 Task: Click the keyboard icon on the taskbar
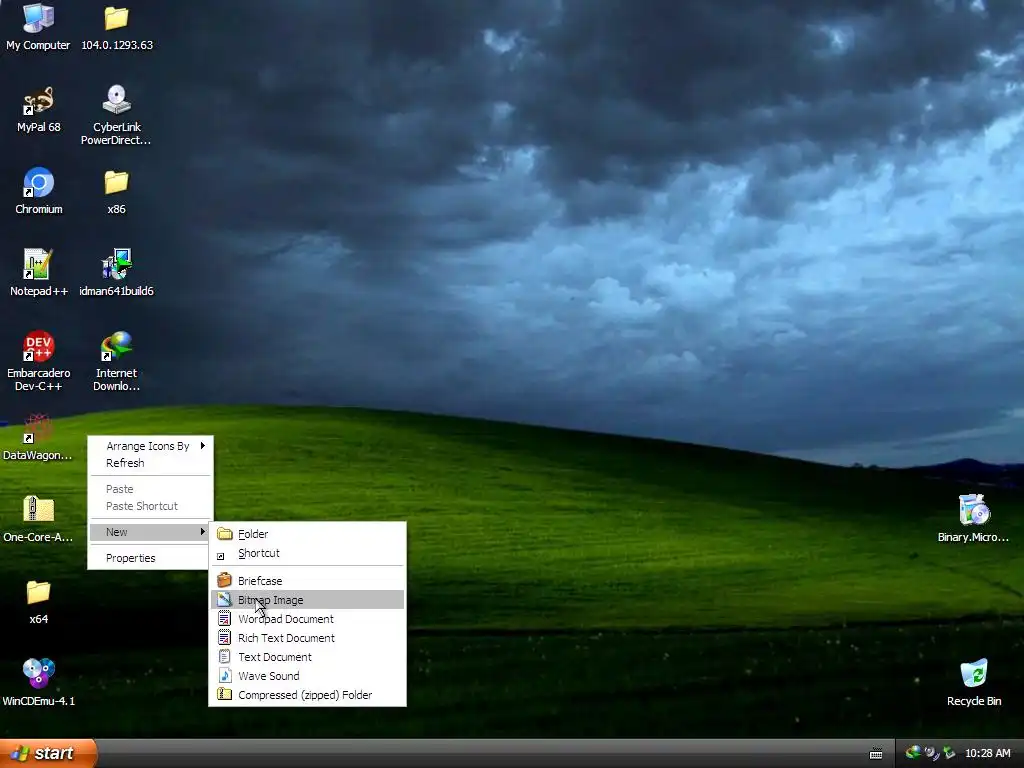pos(876,754)
